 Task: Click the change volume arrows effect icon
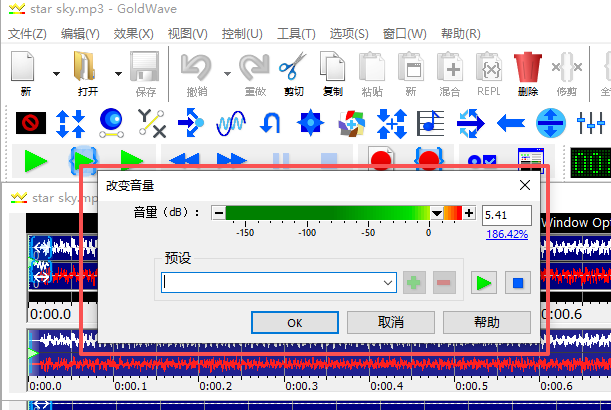tap(71, 124)
